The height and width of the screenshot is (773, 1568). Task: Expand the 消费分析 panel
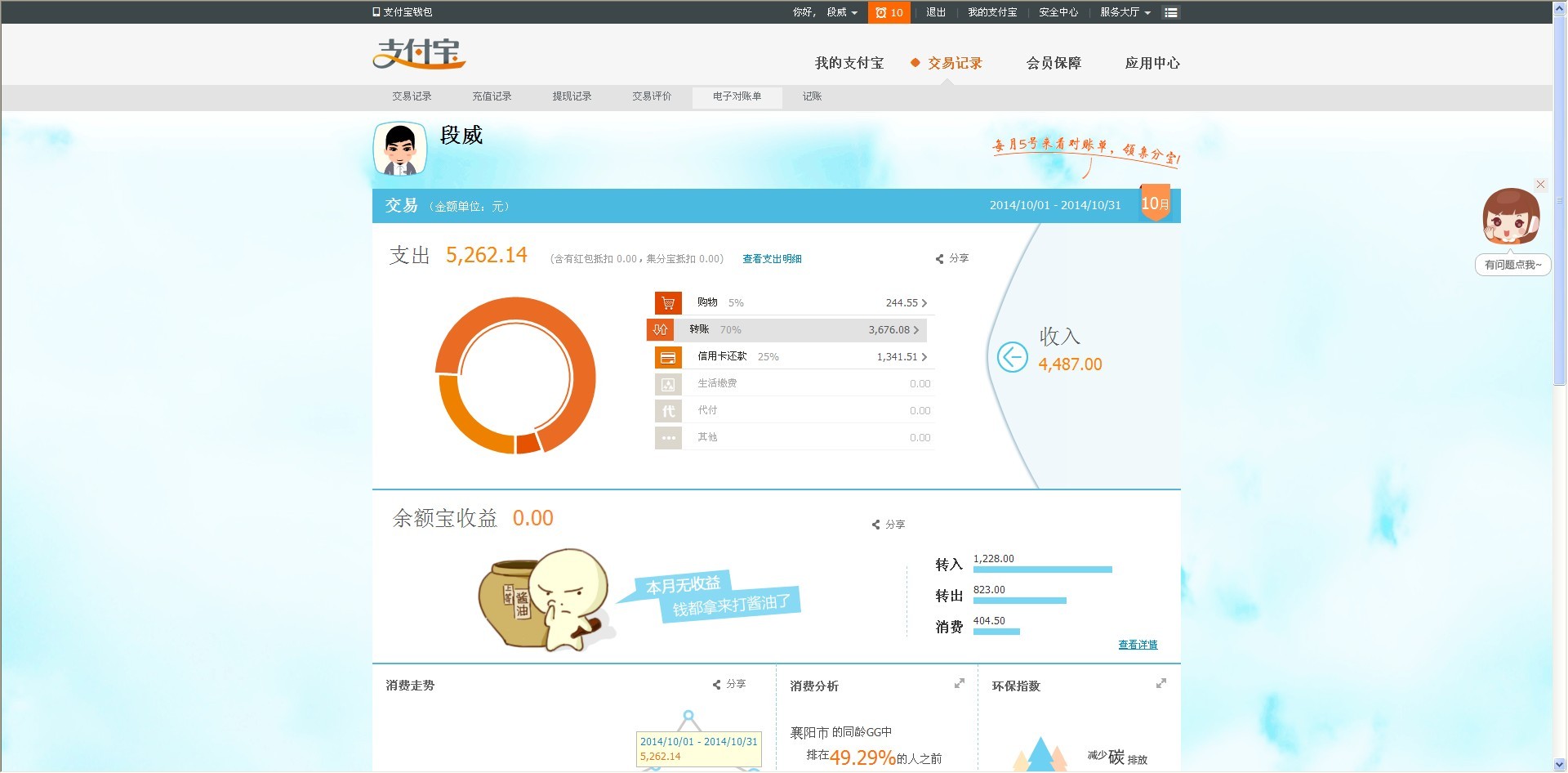pyautogui.click(x=960, y=683)
